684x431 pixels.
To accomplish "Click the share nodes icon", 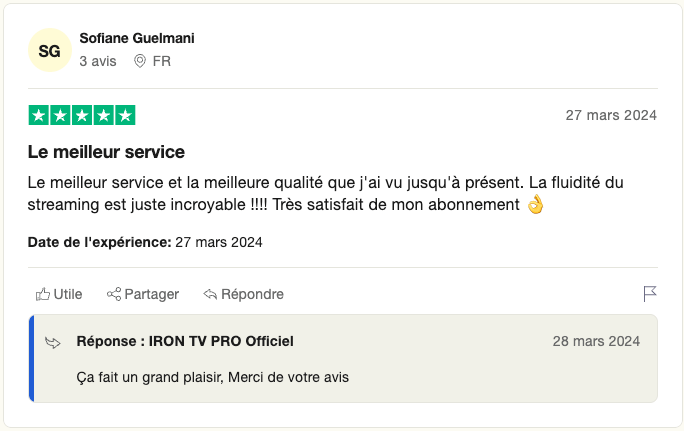I will [x=114, y=294].
